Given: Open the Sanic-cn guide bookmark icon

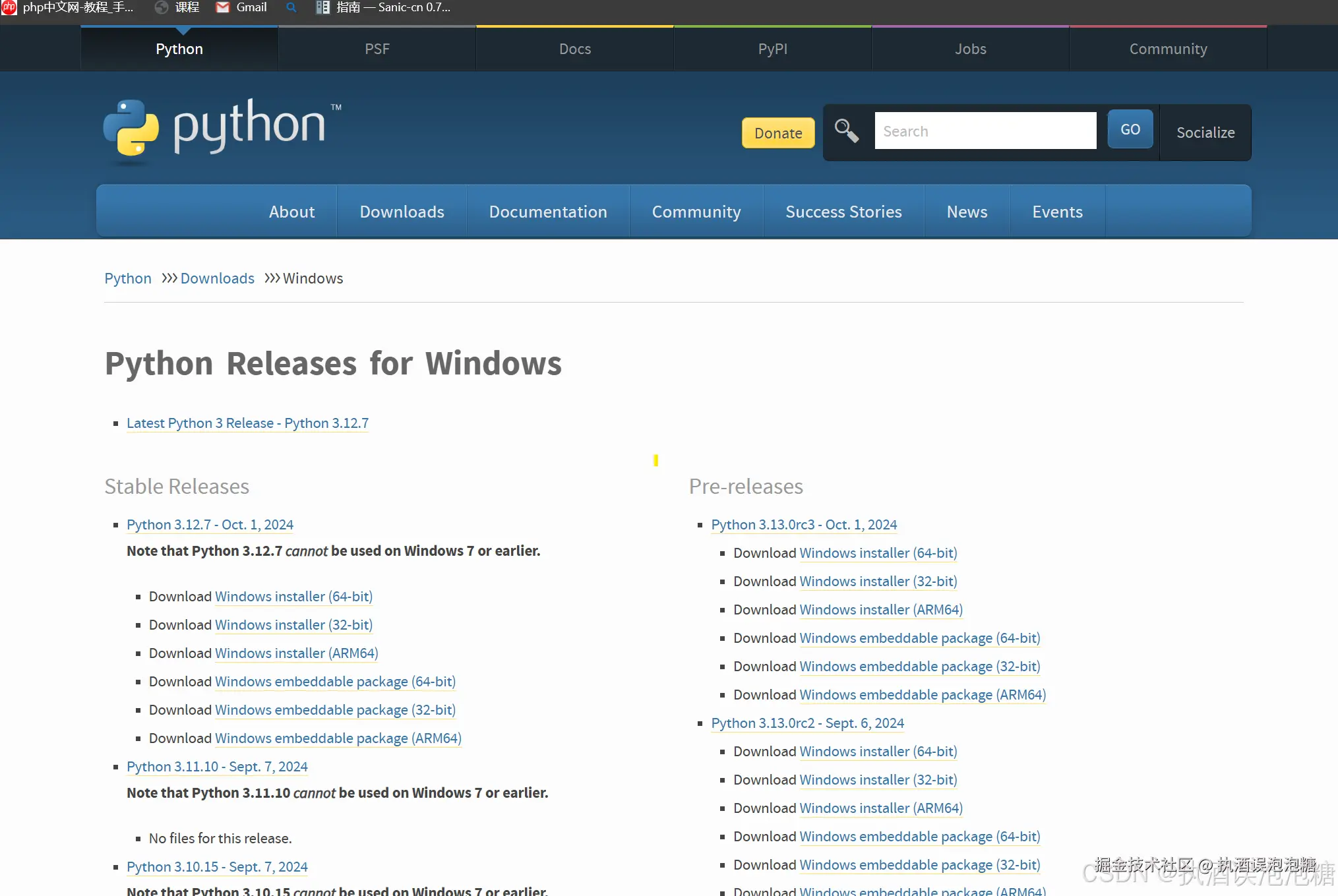Looking at the screenshot, I should 322,7.
